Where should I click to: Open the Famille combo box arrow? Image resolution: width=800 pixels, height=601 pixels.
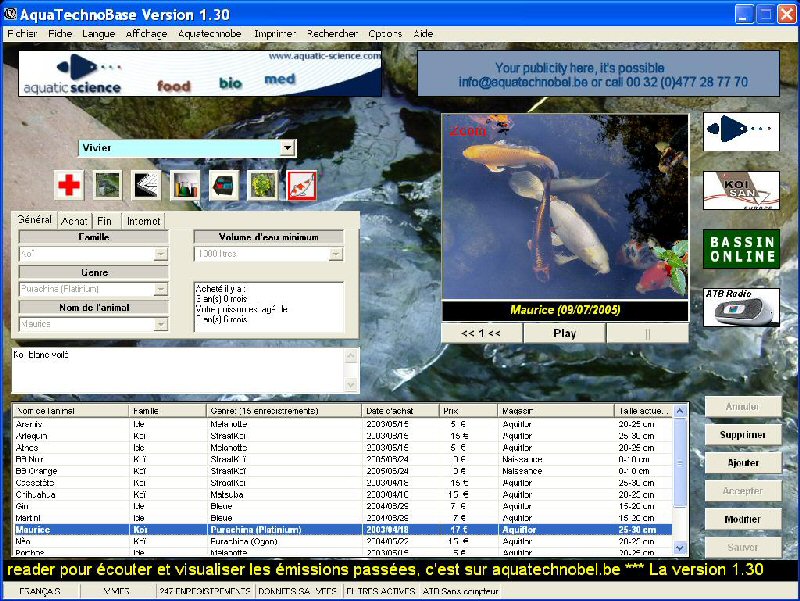click(x=160, y=255)
